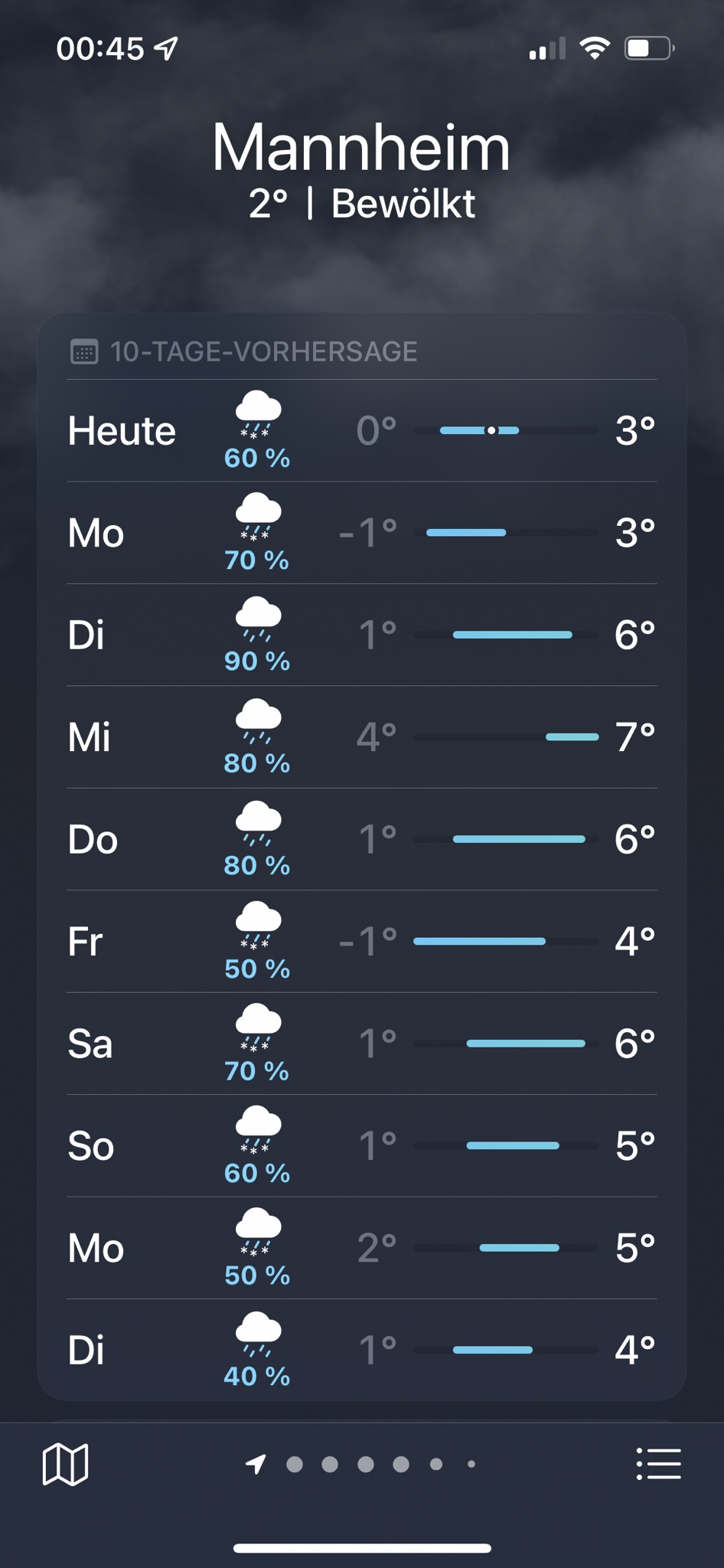Open the weather map icon
Viewport: 724px width, 1568px height.
click(x=65, y=1464)
